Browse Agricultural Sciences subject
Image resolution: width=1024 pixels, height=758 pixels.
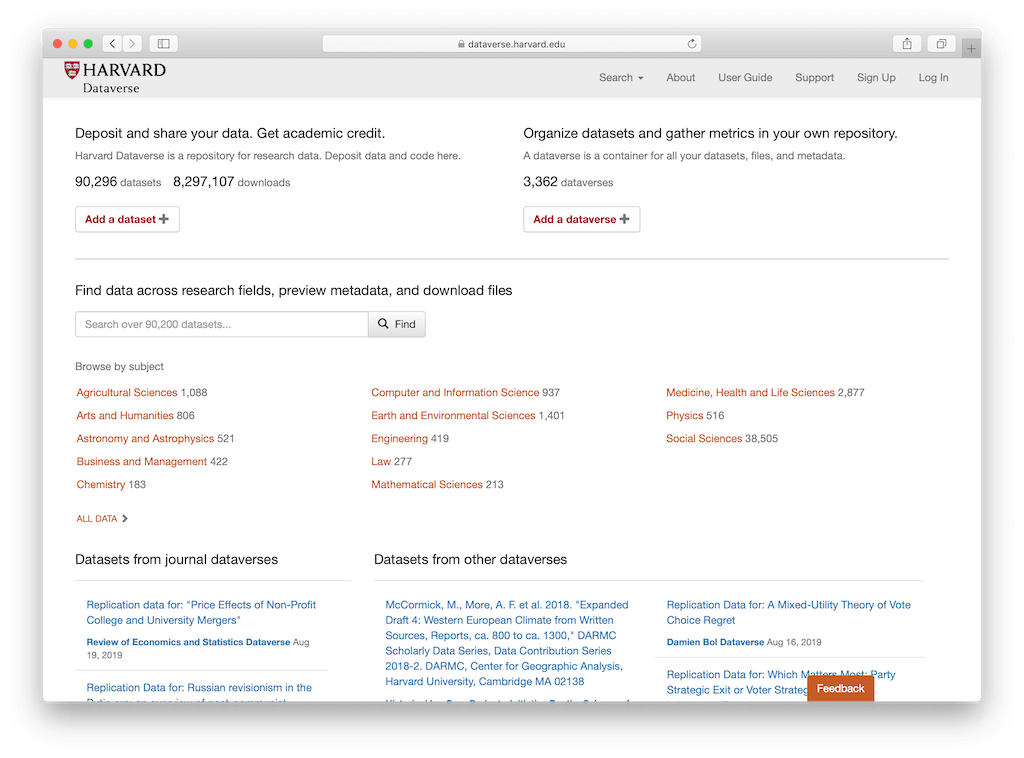point(127,392)
